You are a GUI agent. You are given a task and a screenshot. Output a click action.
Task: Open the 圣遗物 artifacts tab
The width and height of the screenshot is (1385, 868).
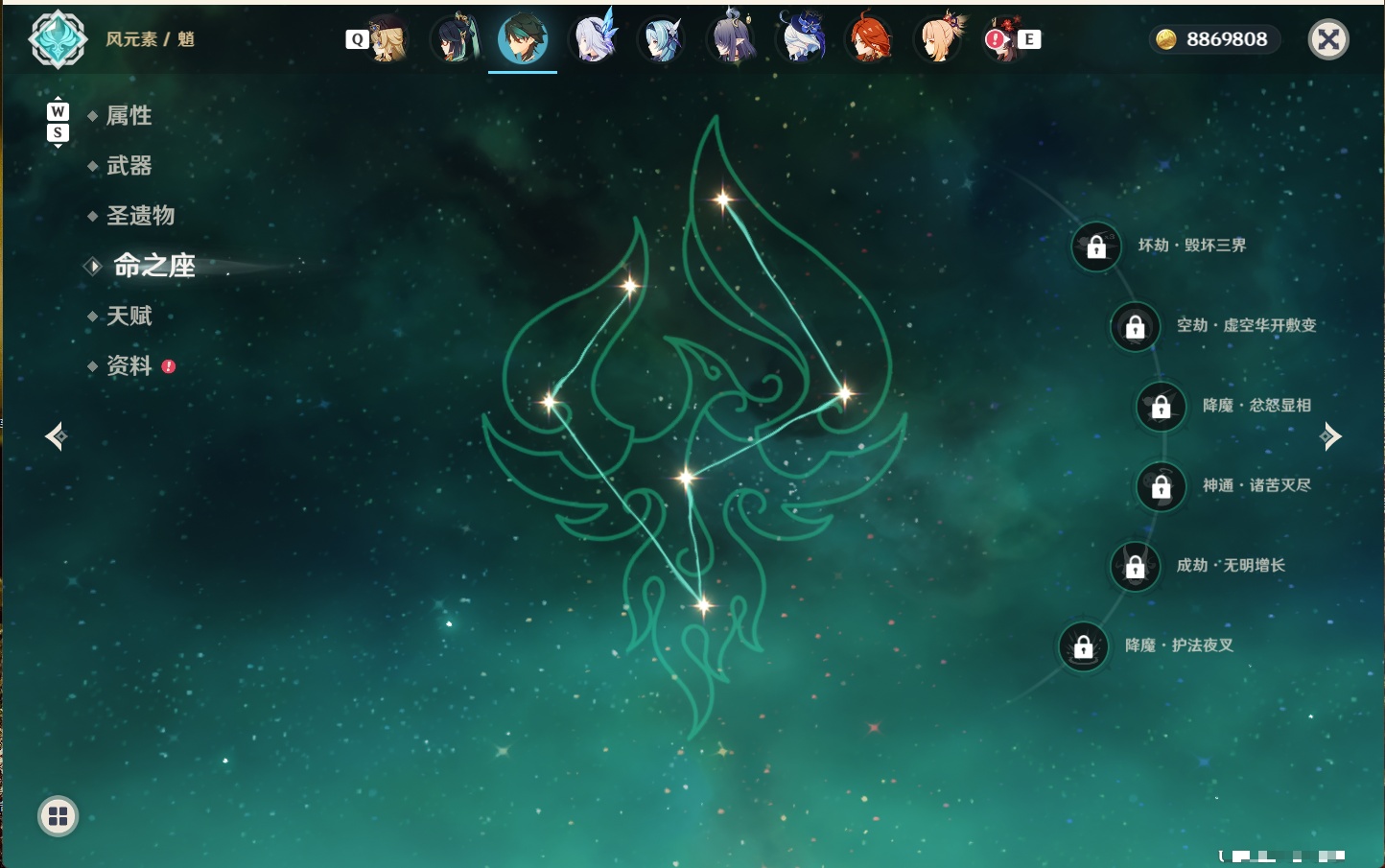pyautogui.click(x=140, y=216)
